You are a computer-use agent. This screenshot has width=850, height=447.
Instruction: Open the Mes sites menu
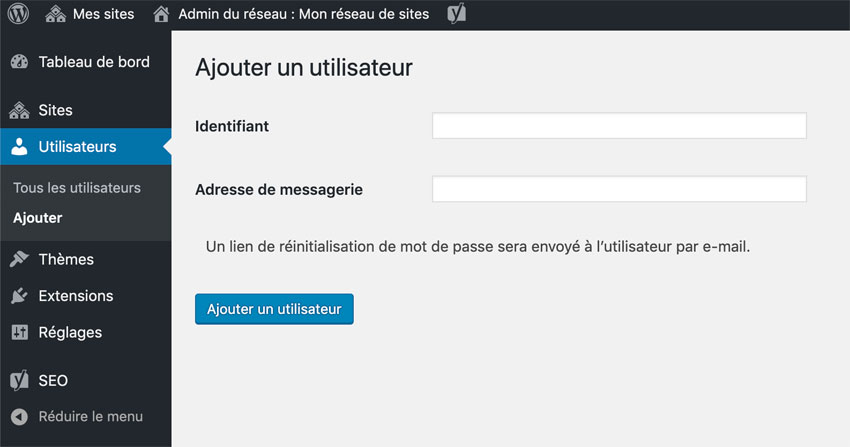tap(104, 14)
